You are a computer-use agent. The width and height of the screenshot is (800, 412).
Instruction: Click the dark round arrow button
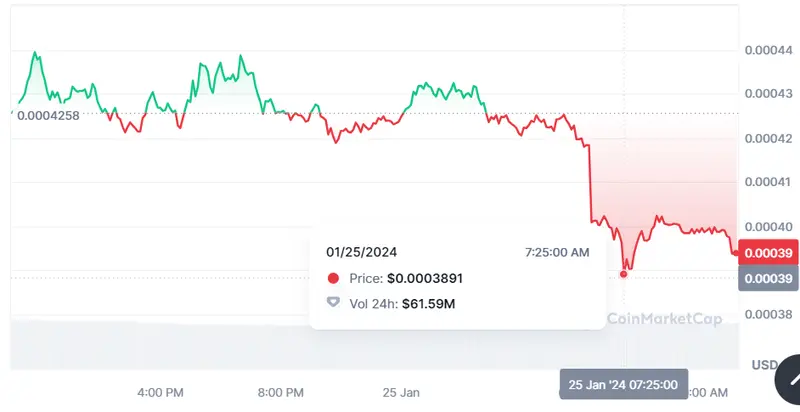pos(790,381)
